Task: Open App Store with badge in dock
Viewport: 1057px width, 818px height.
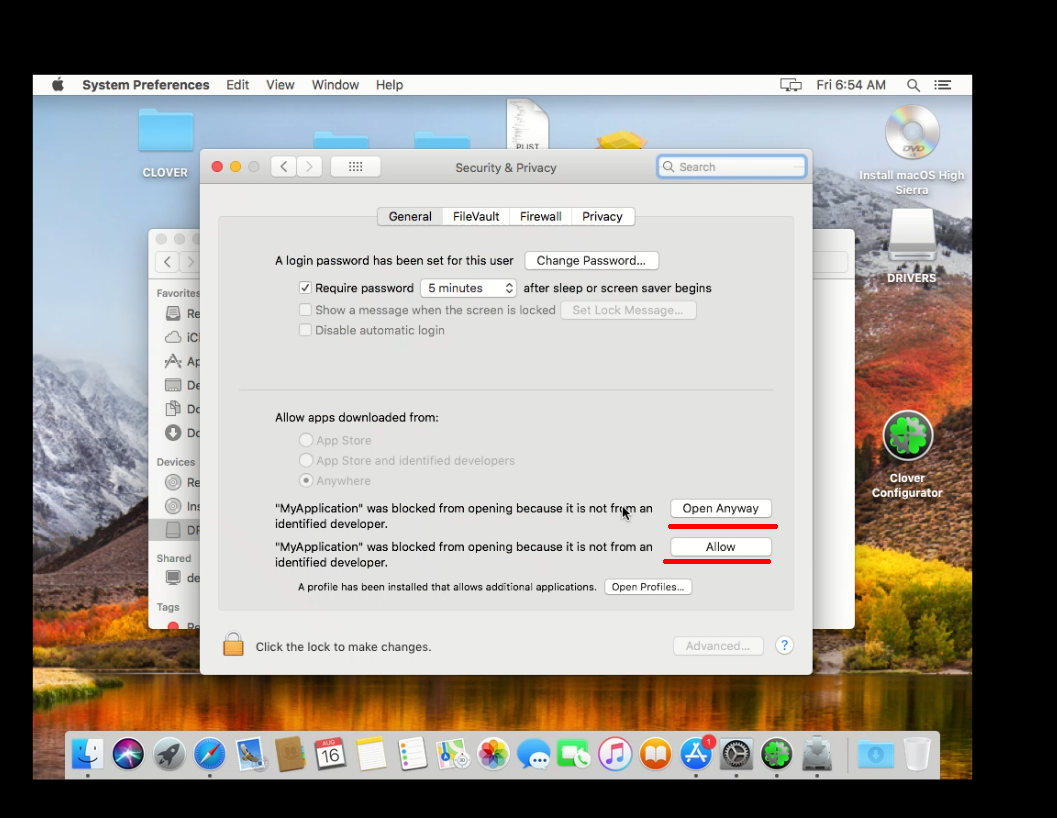Action: (696, 753)
